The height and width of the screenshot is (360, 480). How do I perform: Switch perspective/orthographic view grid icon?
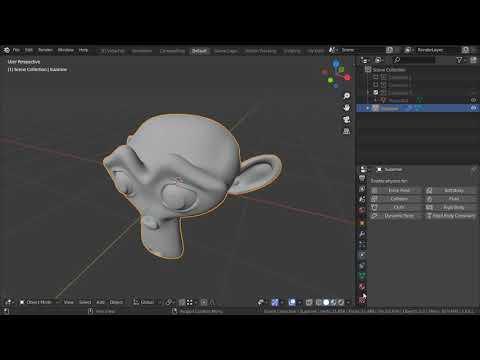tap(347, 131)
